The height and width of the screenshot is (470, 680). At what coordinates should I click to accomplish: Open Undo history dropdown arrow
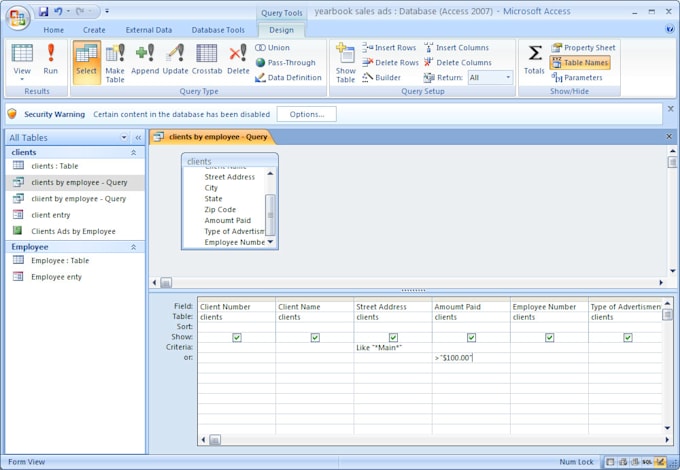tap(69, 12)
